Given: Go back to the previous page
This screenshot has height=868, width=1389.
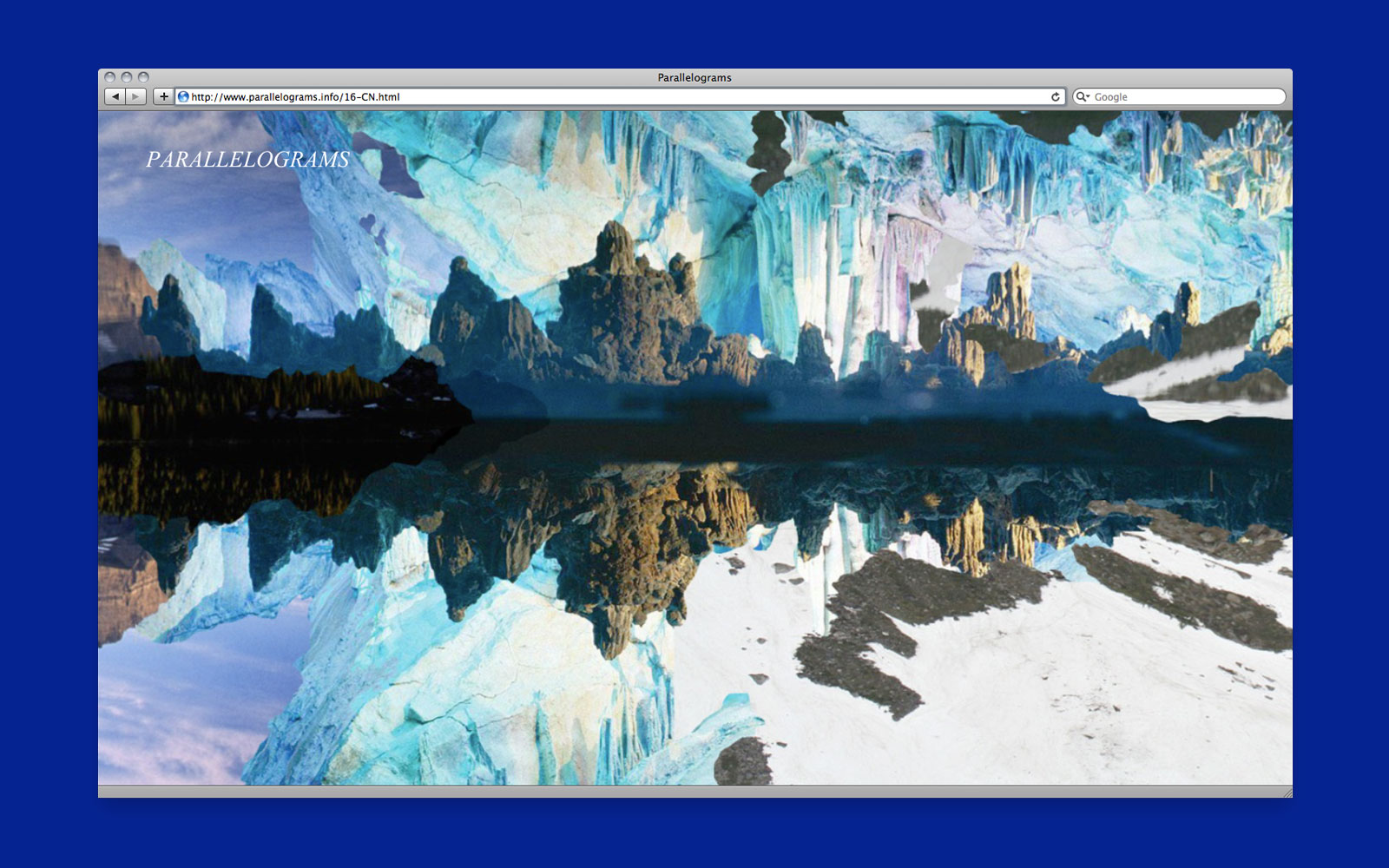Looking at the screenshot, I should coord(115,96).
